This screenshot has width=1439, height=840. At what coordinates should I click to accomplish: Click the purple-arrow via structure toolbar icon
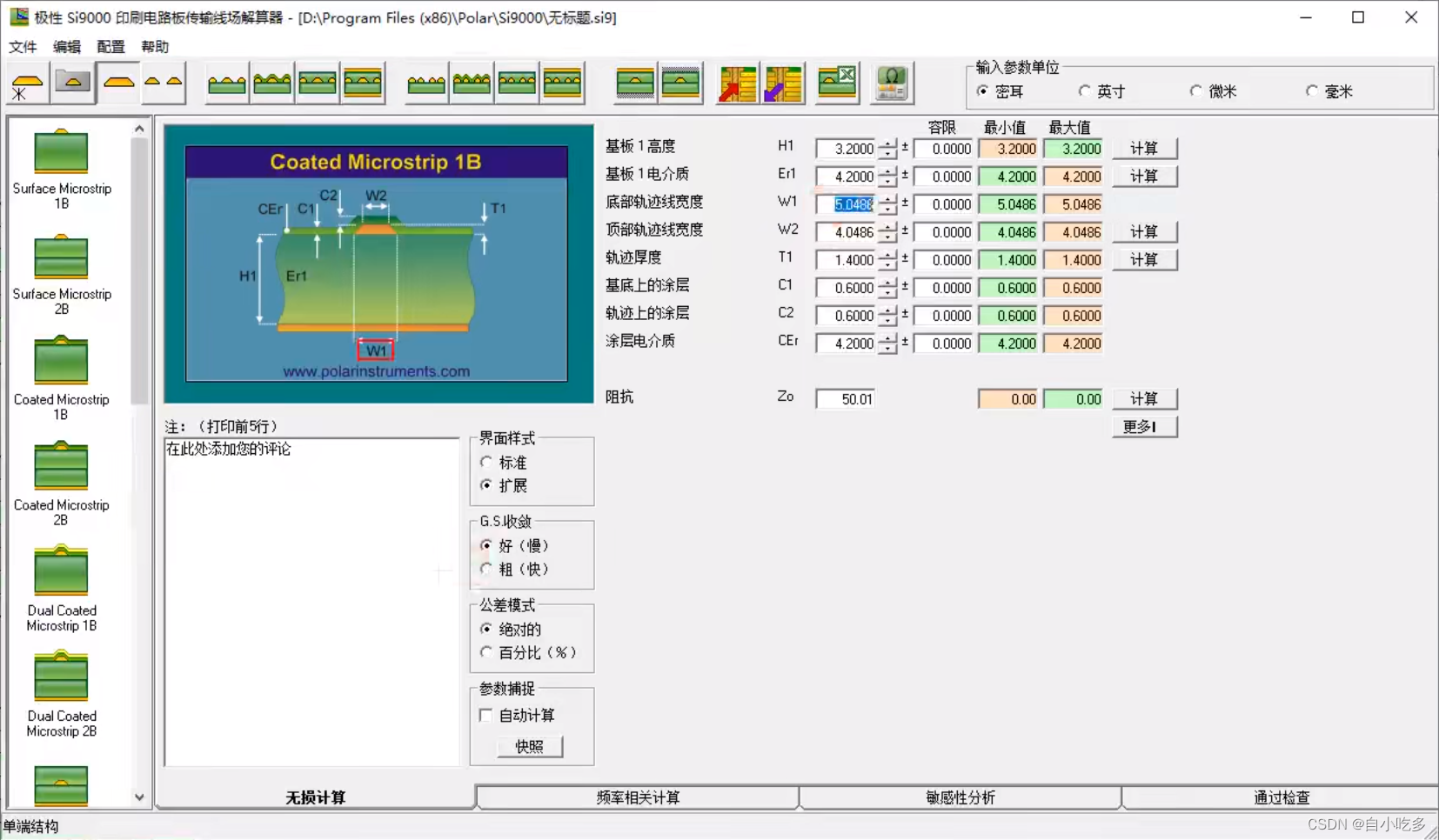(784, 83)
